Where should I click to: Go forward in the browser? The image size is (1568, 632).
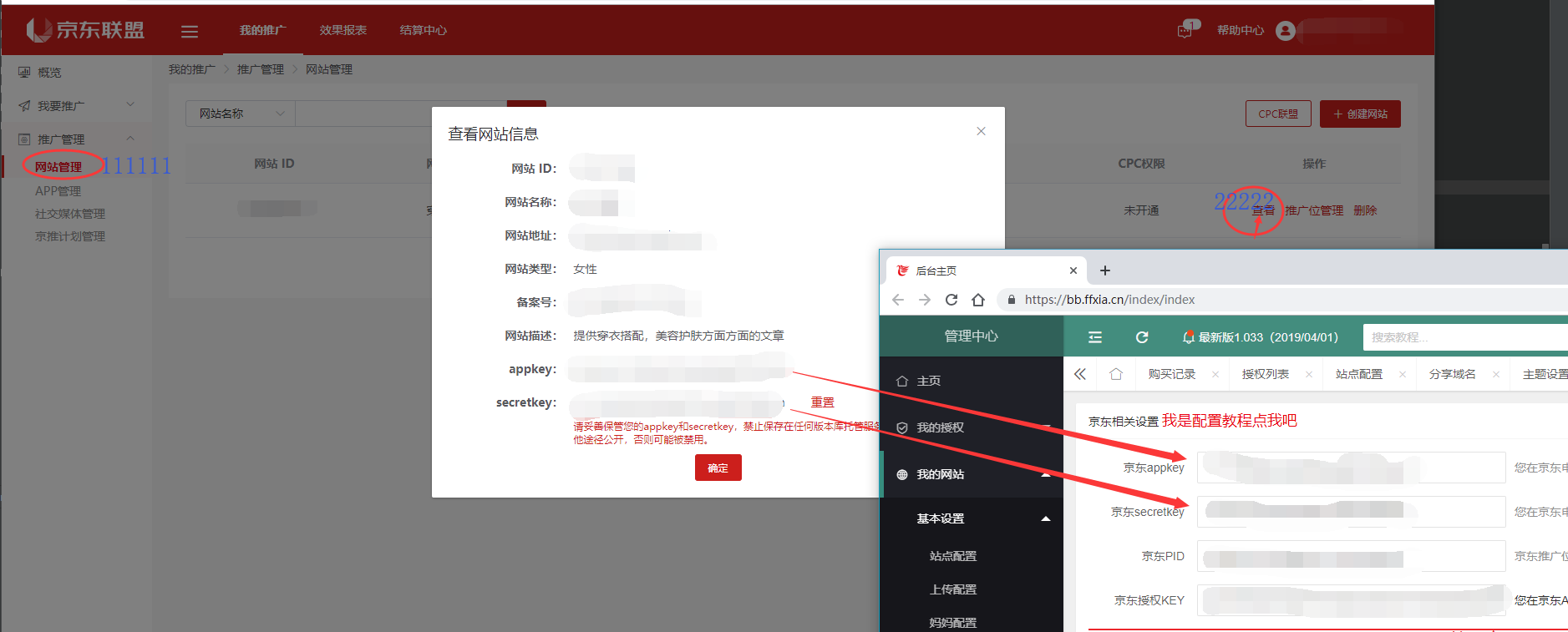tap(925, 300)
